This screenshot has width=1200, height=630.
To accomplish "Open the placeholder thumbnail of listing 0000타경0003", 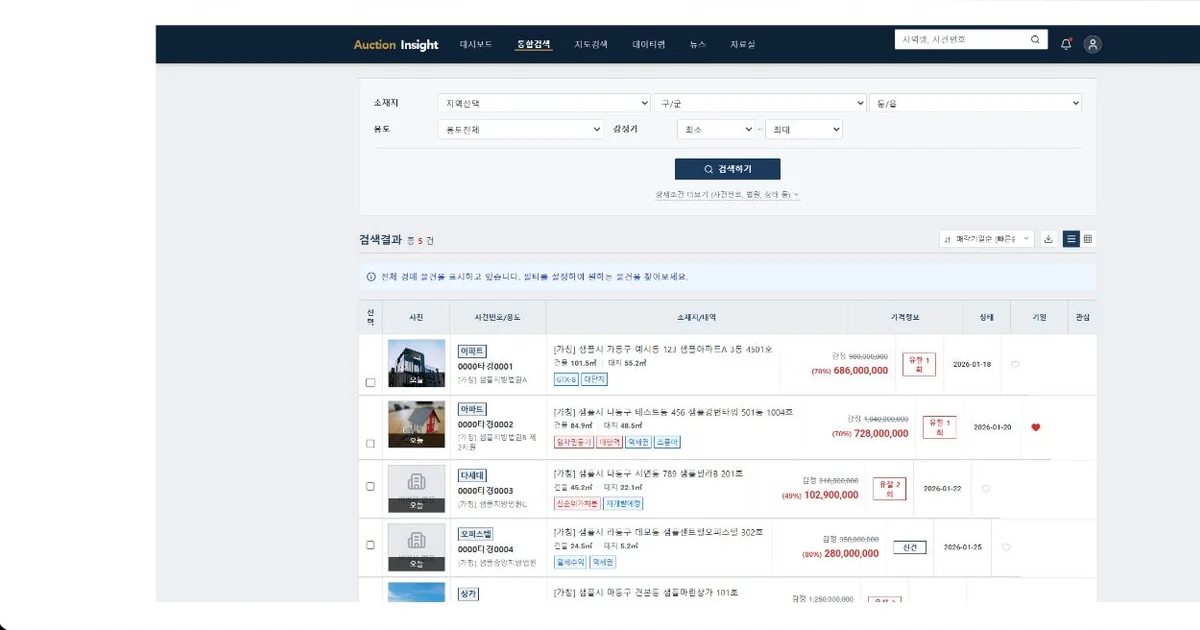I will (x=416, y=489).
